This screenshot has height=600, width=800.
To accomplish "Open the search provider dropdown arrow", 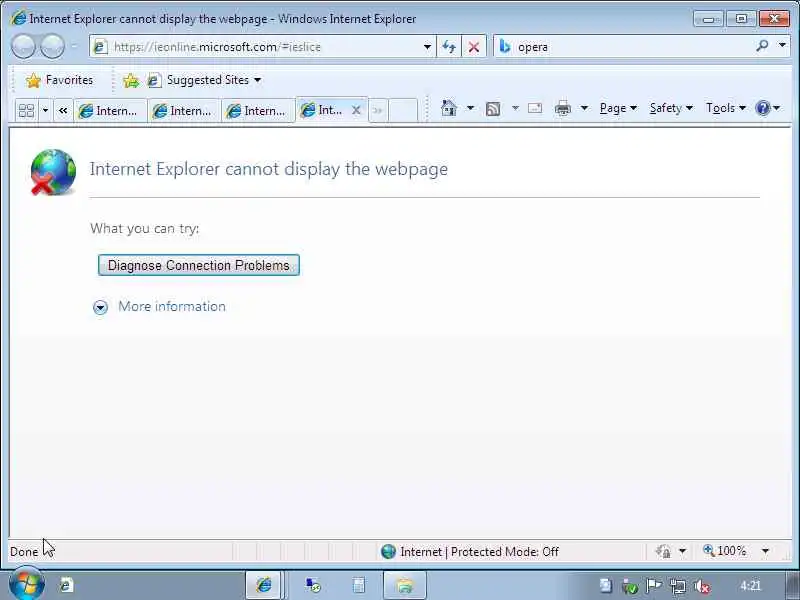I will click(x=782, y=45).
